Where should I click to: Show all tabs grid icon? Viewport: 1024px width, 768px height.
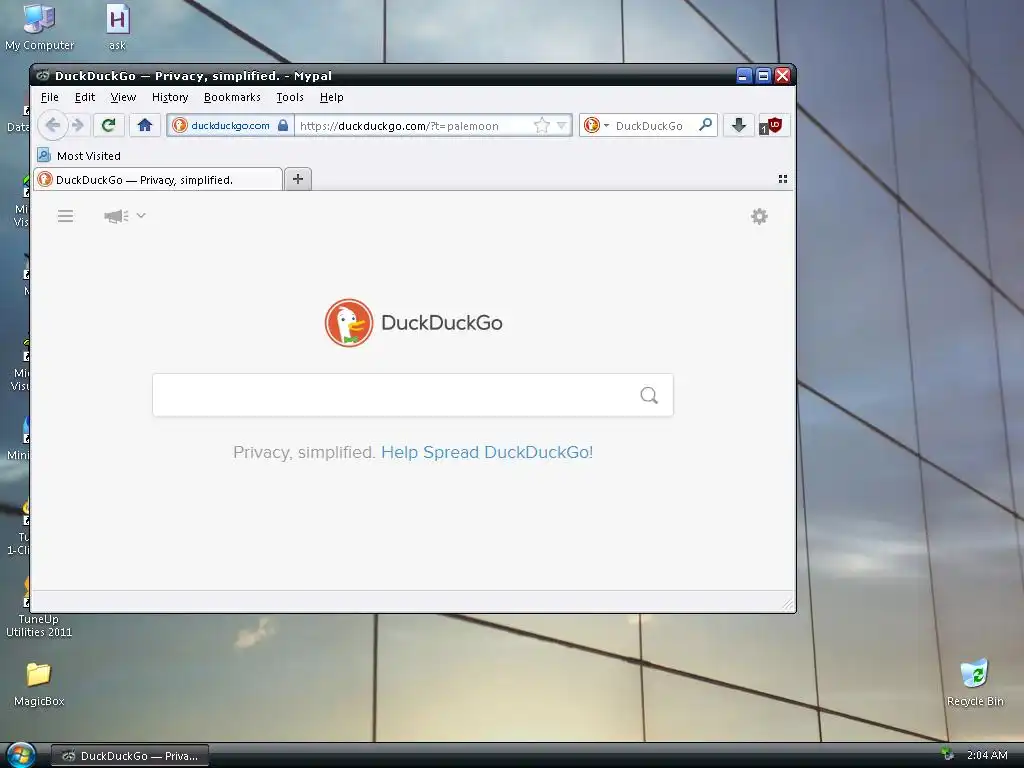click(x=782, y=179)
